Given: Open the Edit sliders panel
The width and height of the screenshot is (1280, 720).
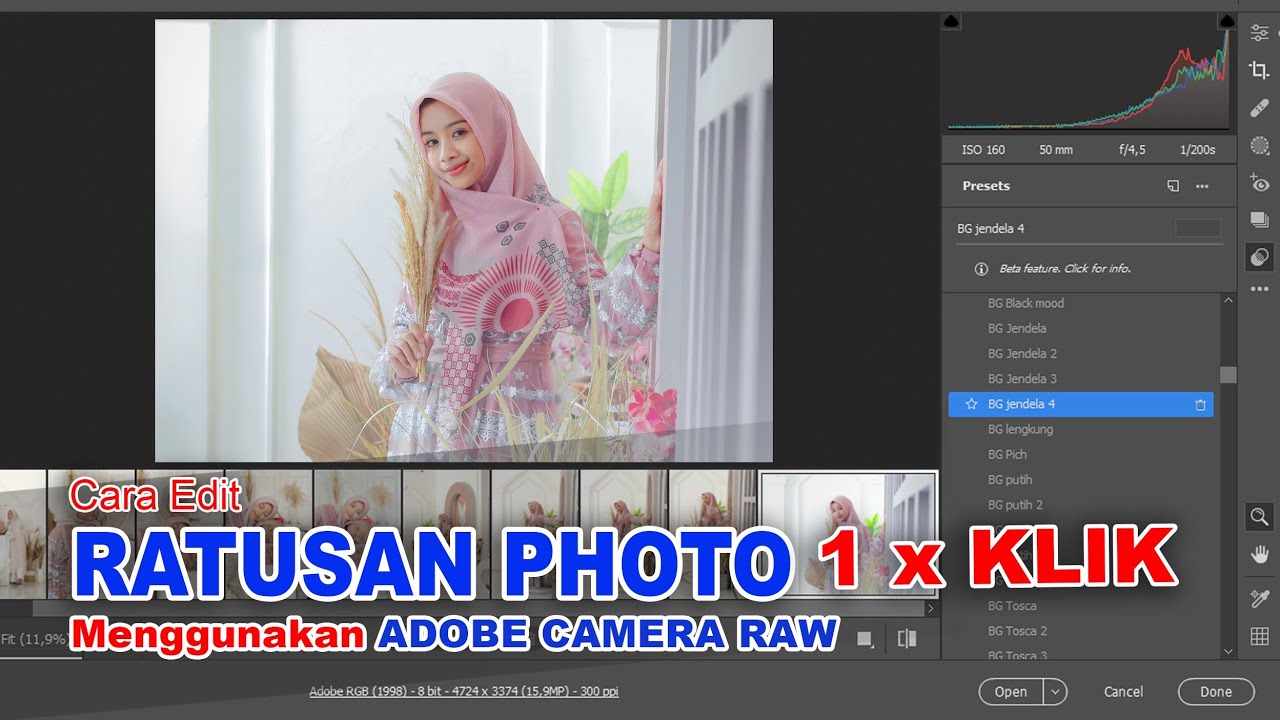Looking at the screenshot, I should (1259, 32).
